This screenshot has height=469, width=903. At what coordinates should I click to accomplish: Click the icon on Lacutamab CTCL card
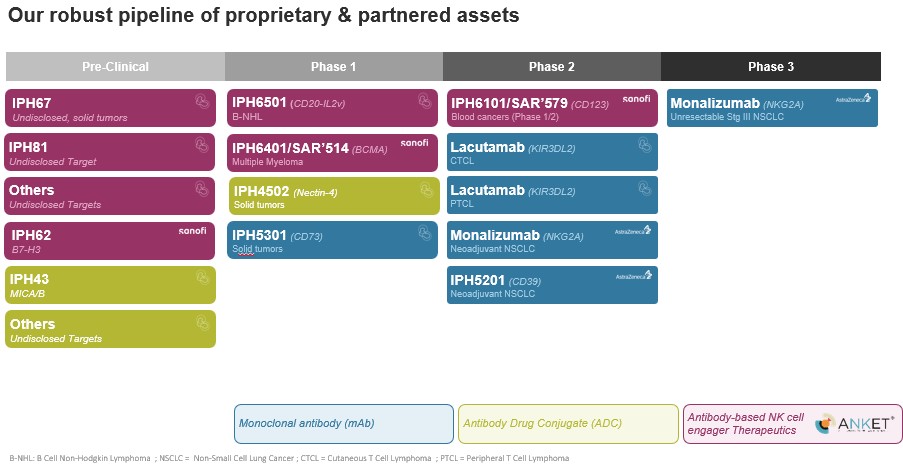click(643, 145)
